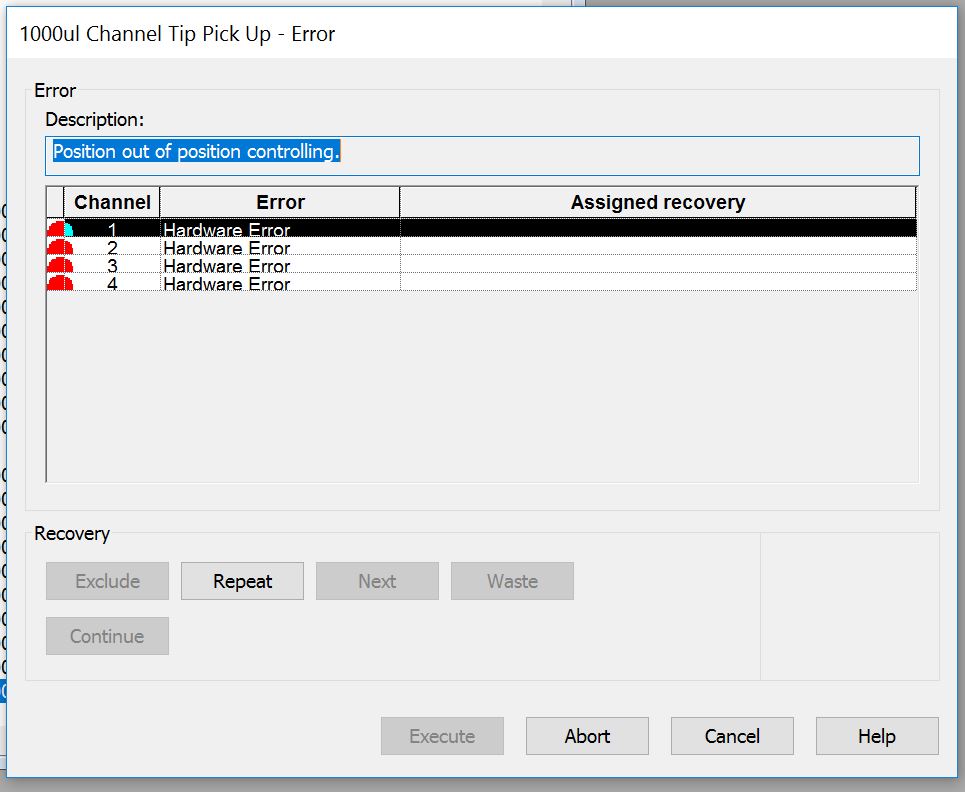Click the Next recovery button
965x792 pixels.
[x=377, y=581]
